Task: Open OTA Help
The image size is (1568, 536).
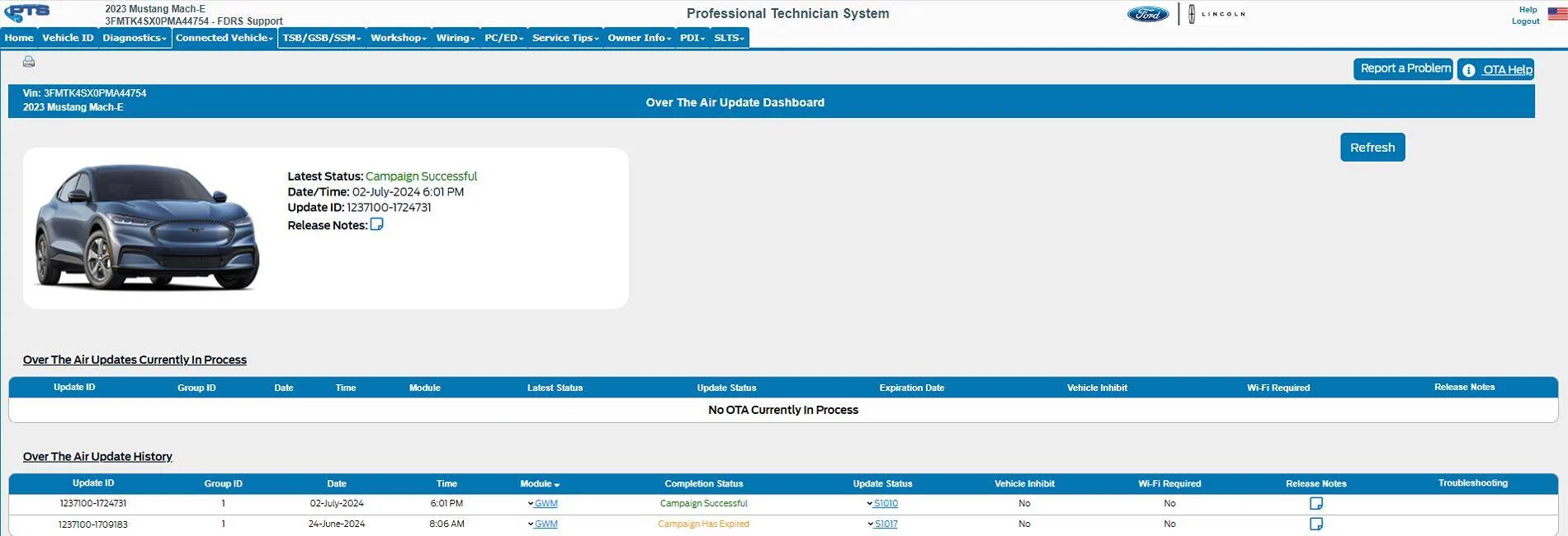Action: (1496, 69)
